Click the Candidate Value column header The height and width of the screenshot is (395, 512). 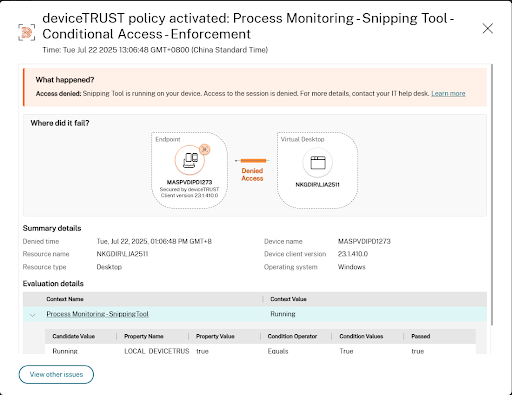click(x=74, y=336)
